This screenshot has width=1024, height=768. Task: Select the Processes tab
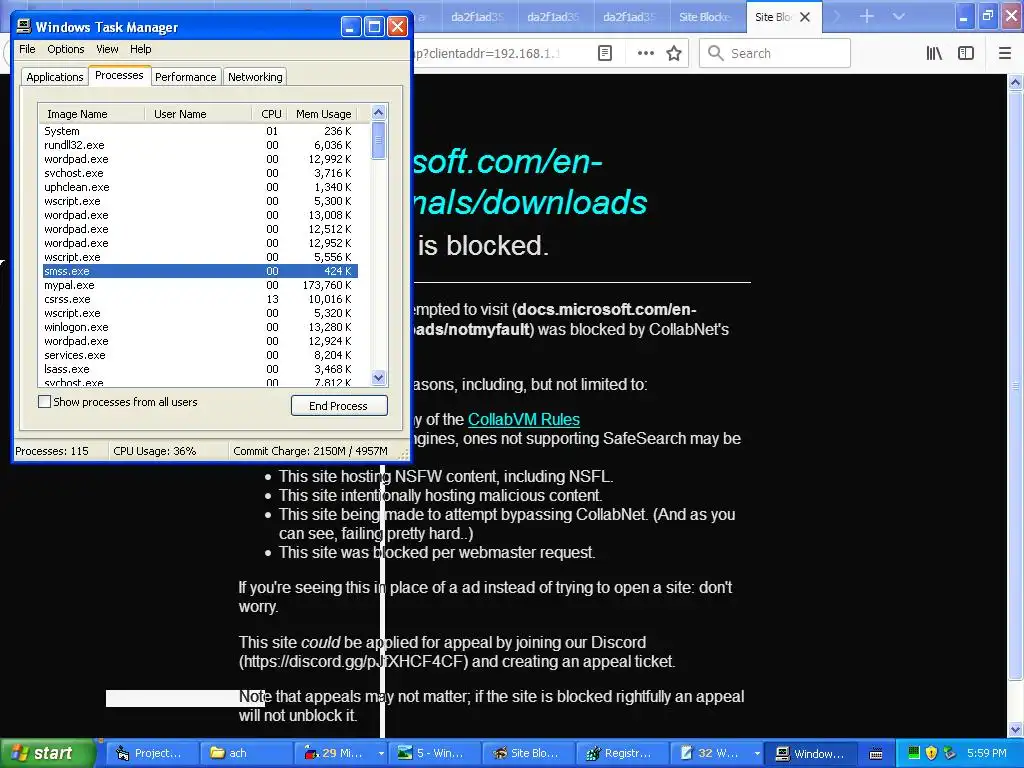(119, 75)
